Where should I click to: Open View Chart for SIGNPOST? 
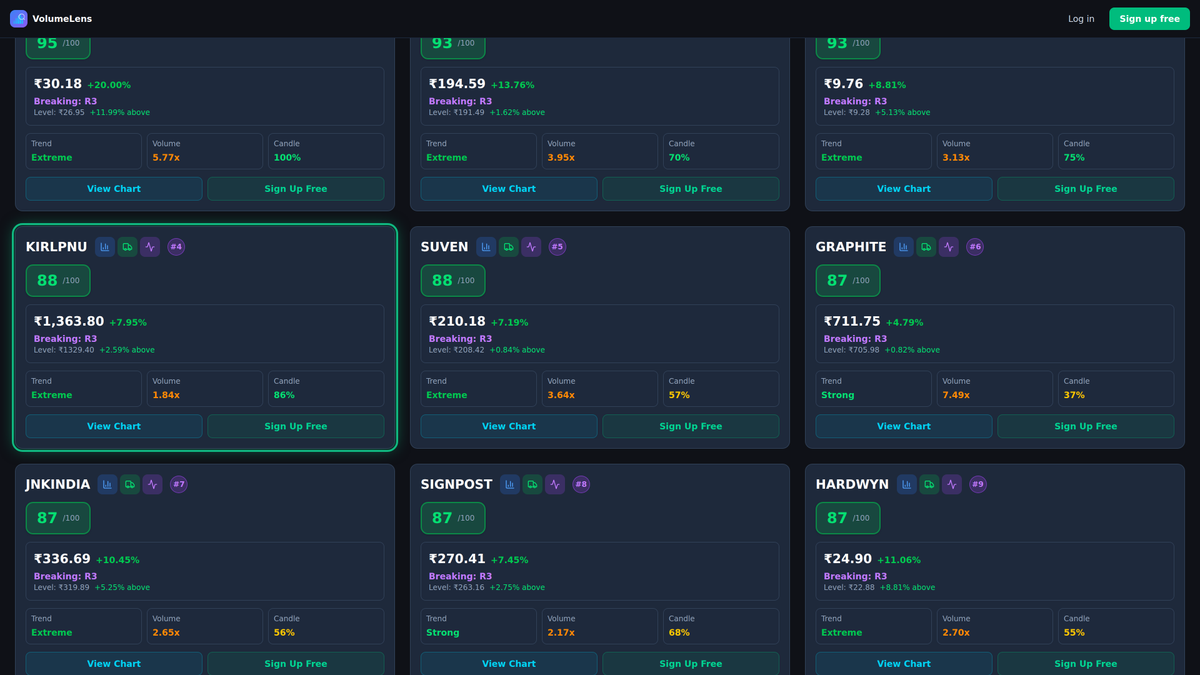click(x=509, y=664)
